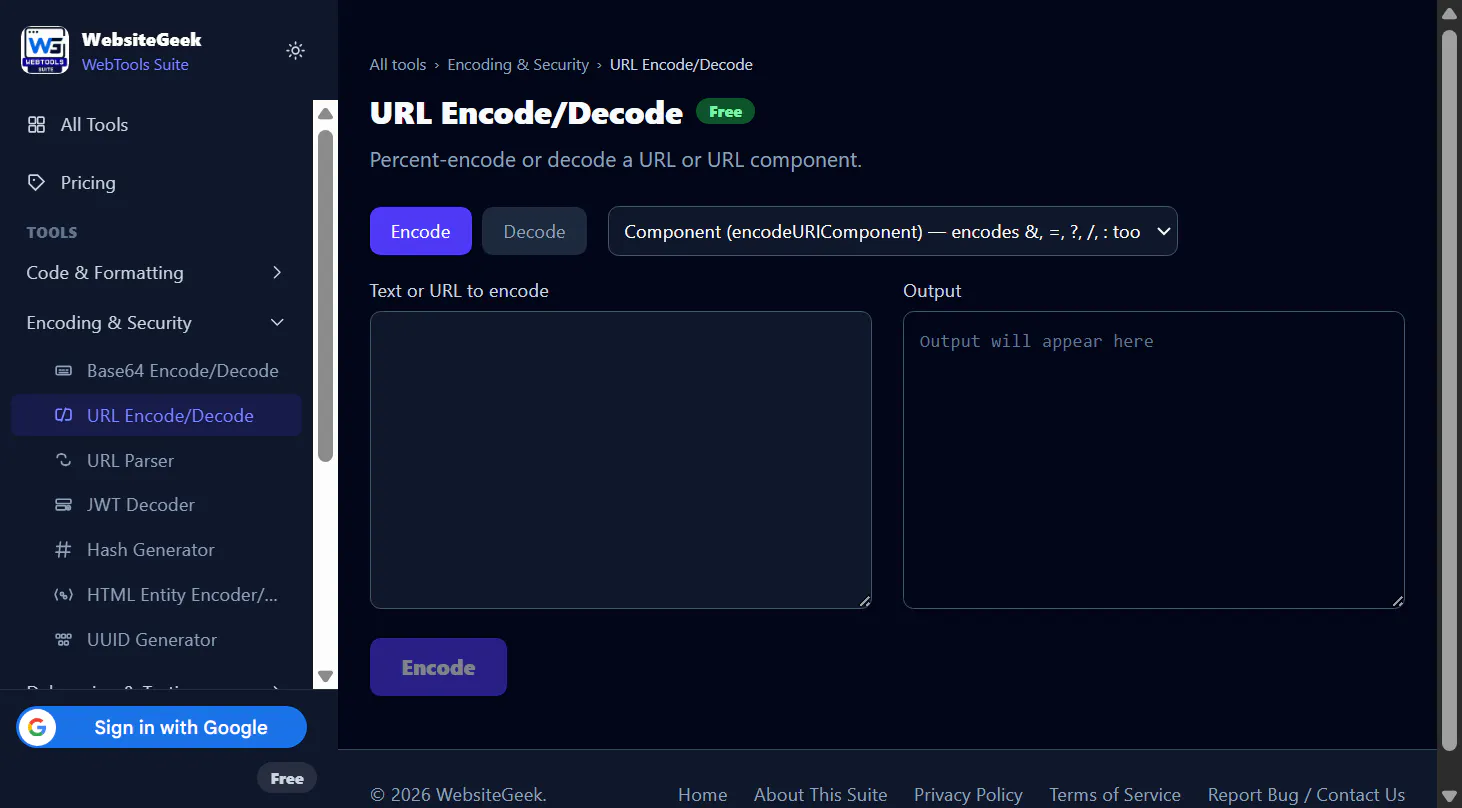Image resolution: width=1462 pixels, height=808 pixels.
Task: Open HTML Entity Encoder tool
Action: (156, 595)
